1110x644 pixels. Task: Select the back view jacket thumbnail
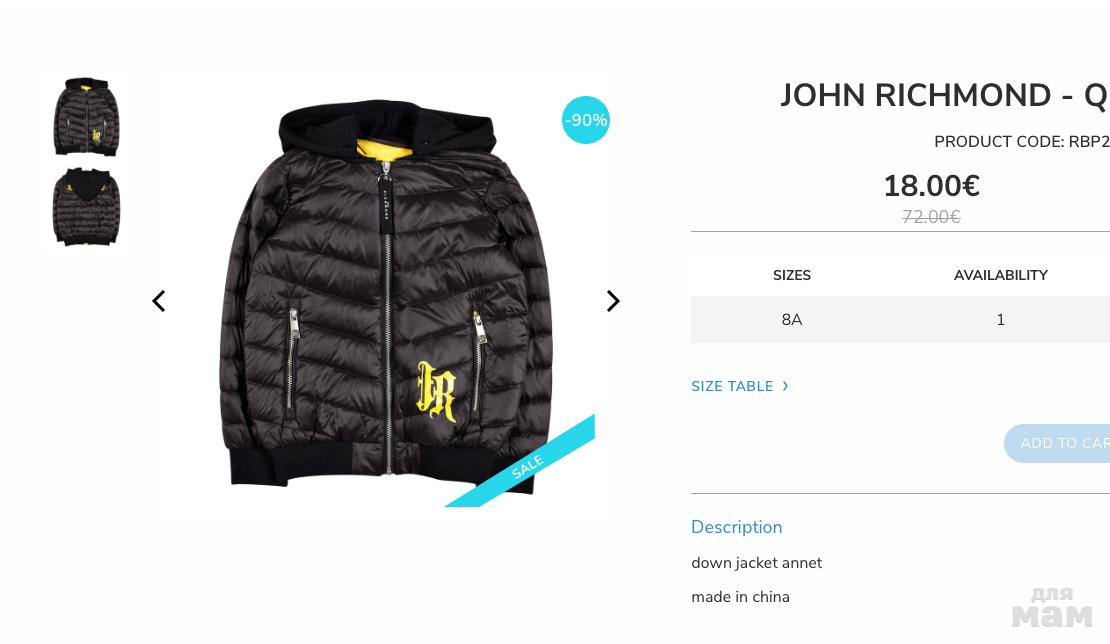[x=86, y=207]
